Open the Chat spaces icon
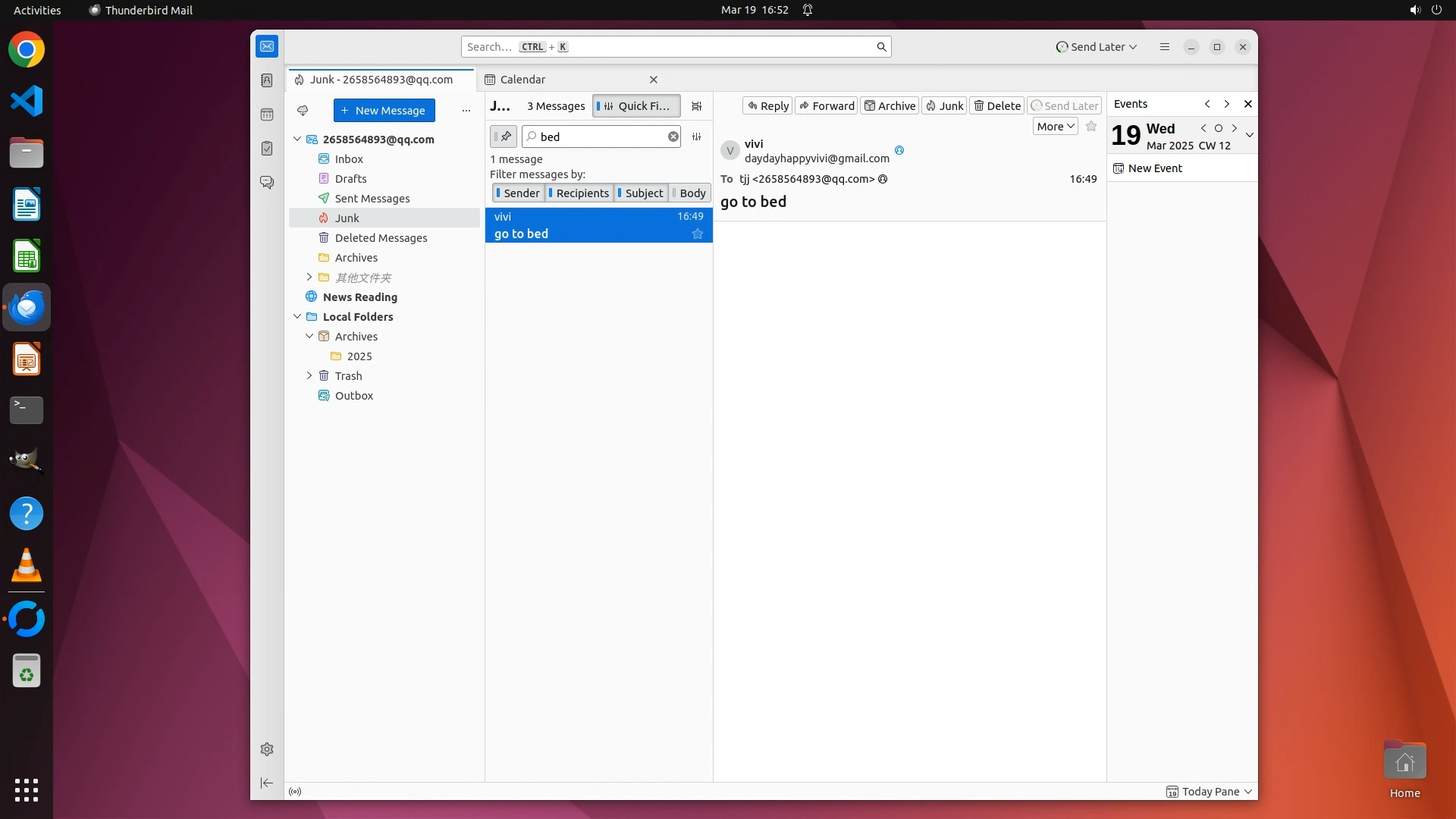 [x=267, y=183]
